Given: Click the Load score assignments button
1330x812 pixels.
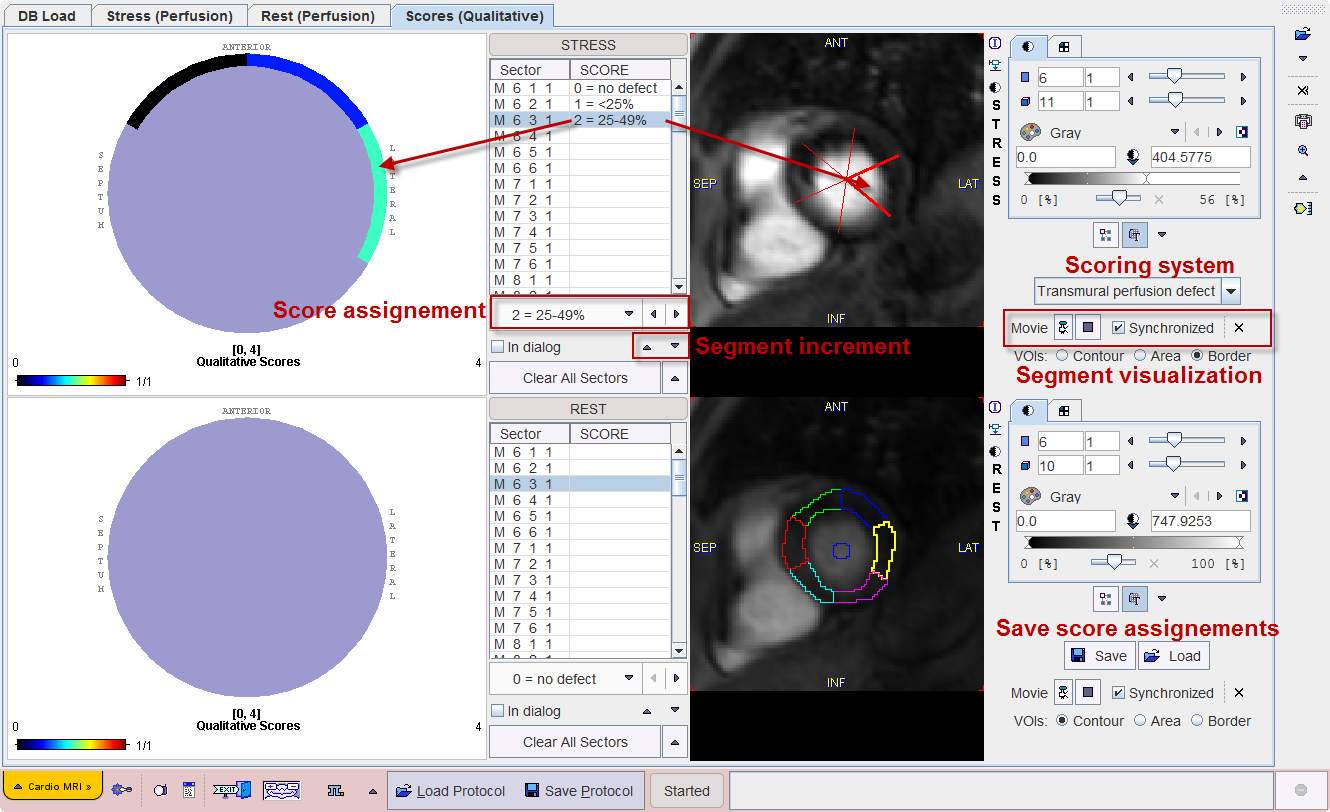Looking at the screenshot, I should 1174,656.
